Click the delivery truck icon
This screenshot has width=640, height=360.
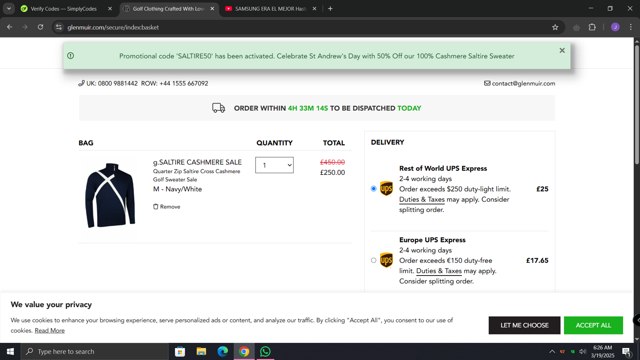pyautogui.click(x=218, y=108)
